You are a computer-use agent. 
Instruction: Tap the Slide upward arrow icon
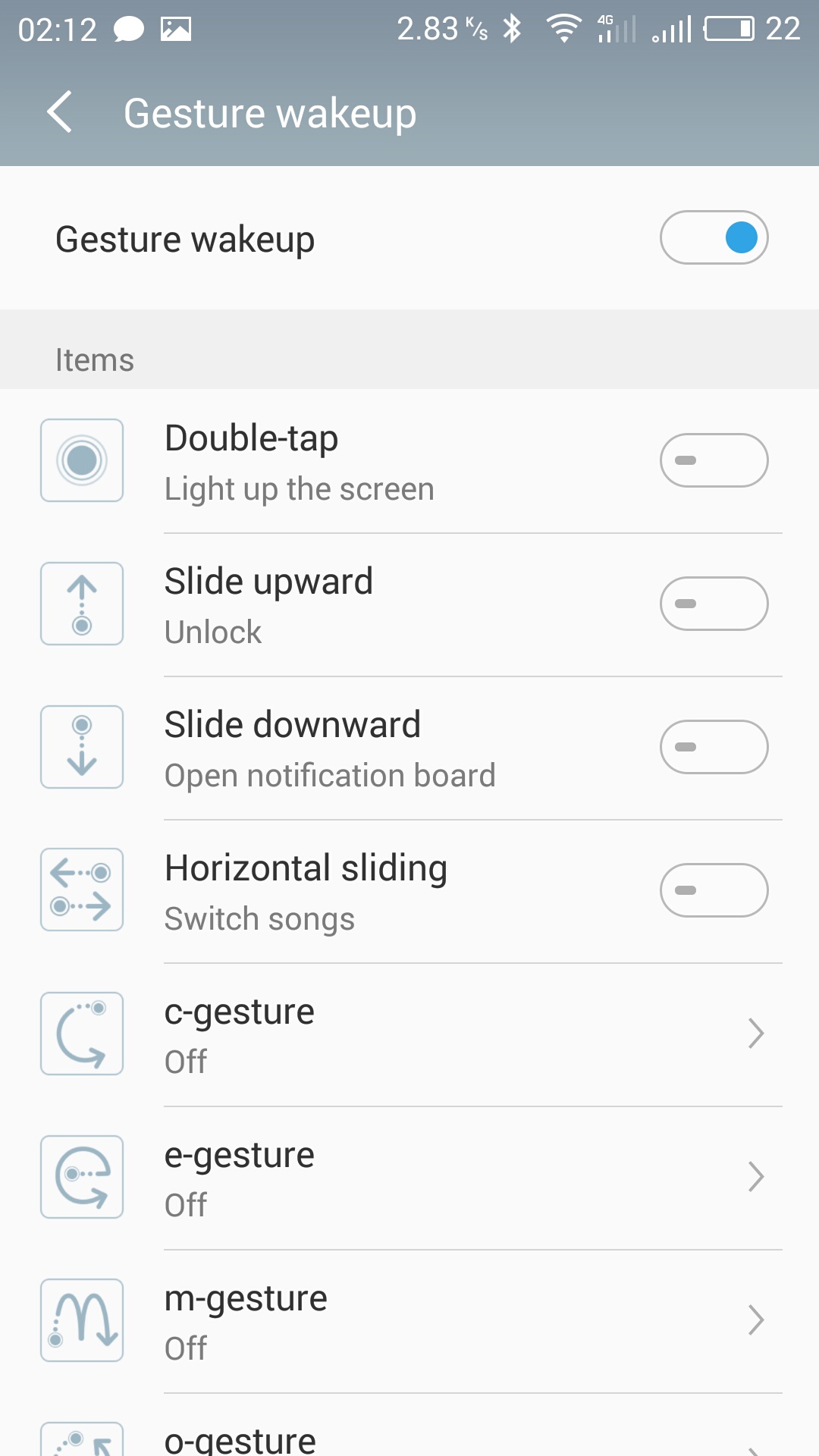[x=82, y=604]
